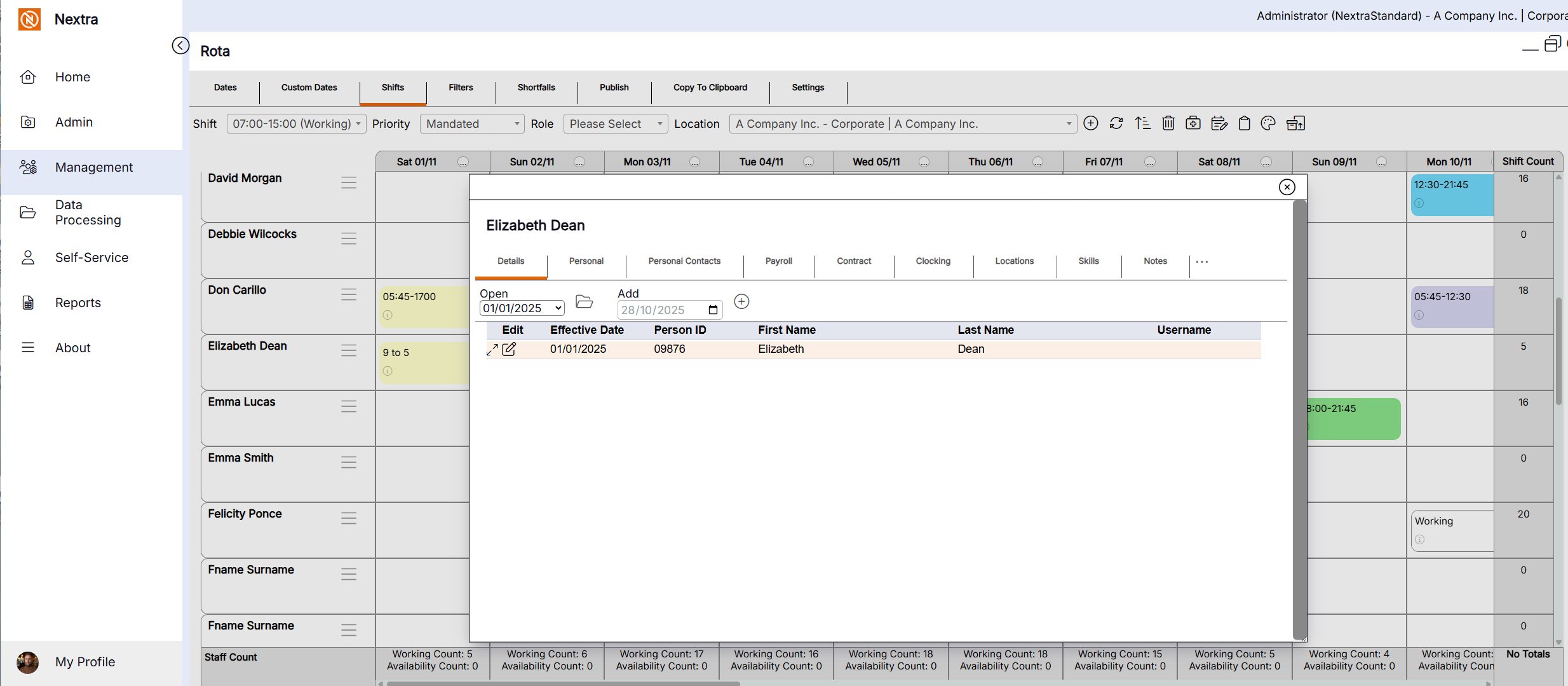Go to Home in the sidebar
Image resolution: width=1568 pixels, height=686 pixels.
point(91,77)
